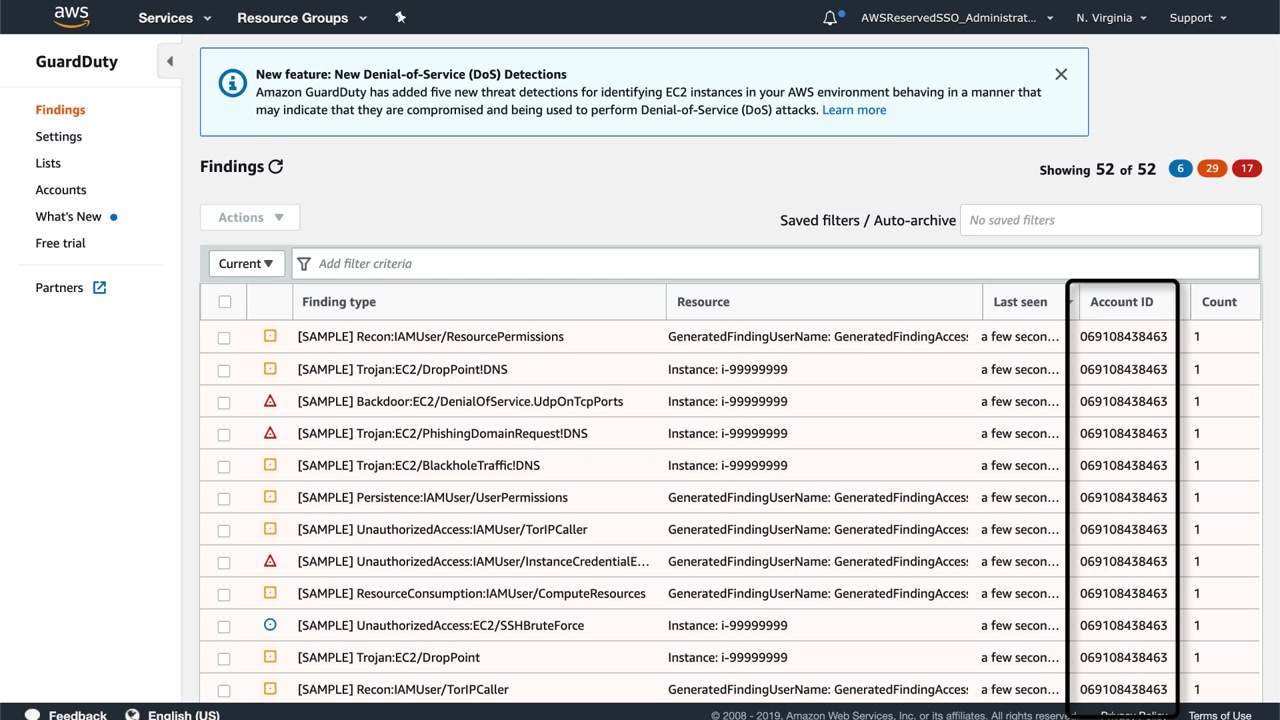
Task: Open the N. Virginia region selector
Action: pyautogui.click(x=1111, y=18)
